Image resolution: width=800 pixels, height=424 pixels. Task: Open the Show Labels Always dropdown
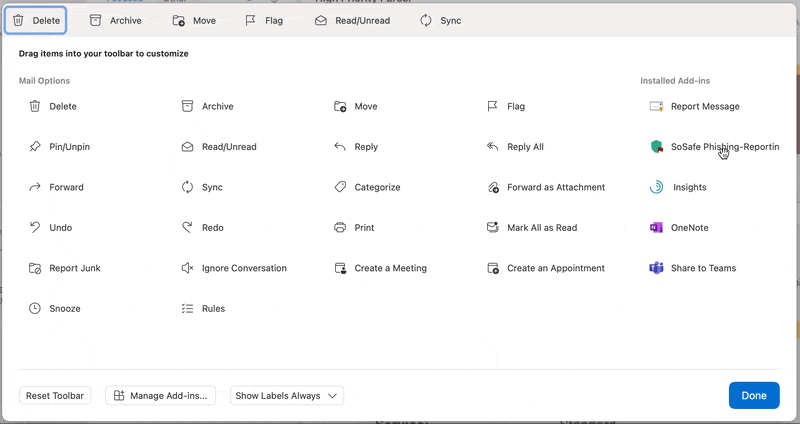coord(286,396)
